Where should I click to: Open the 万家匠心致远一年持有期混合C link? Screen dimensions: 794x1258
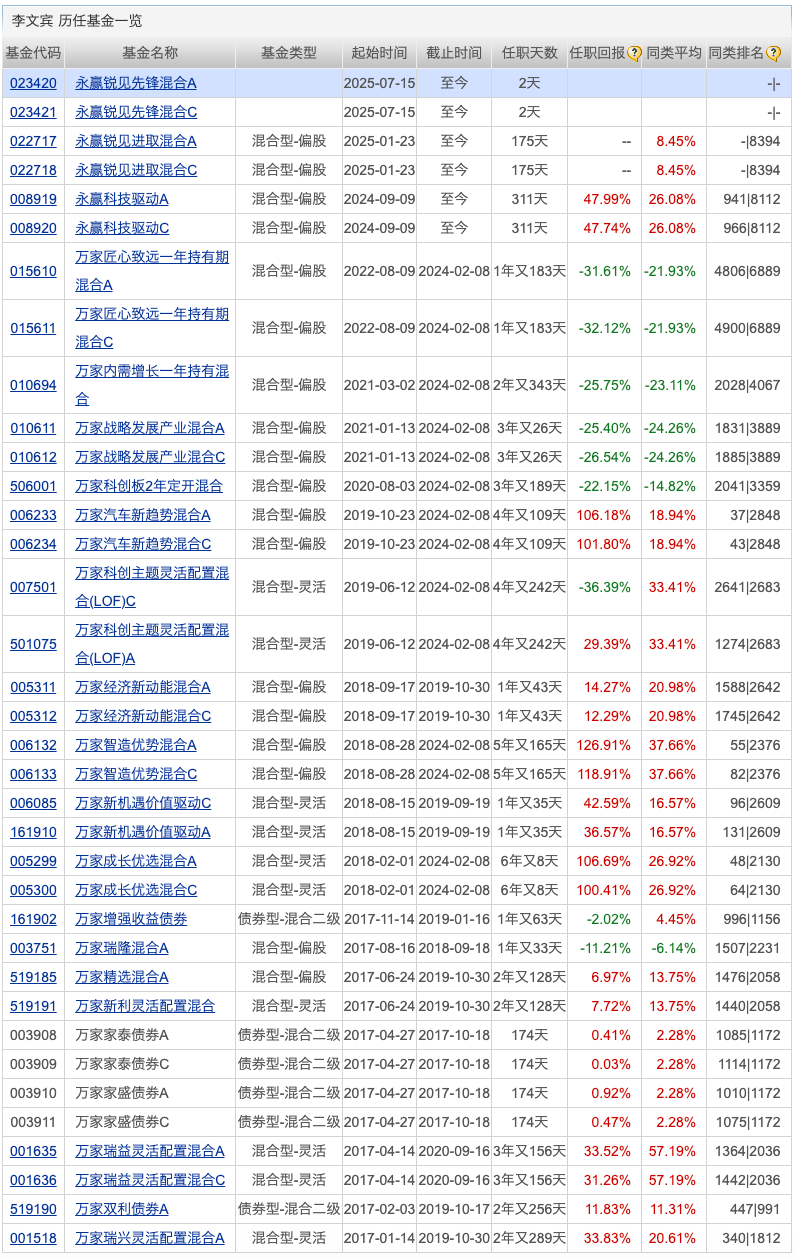click(x=152, y=328)
